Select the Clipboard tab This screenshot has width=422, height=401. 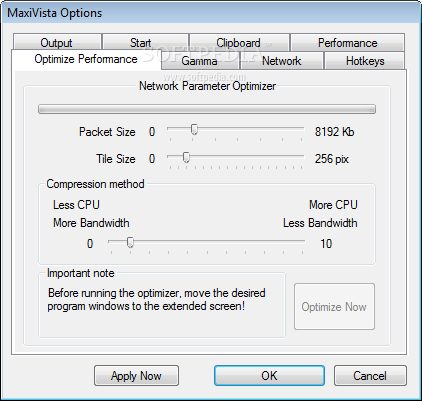coord(239,42)
